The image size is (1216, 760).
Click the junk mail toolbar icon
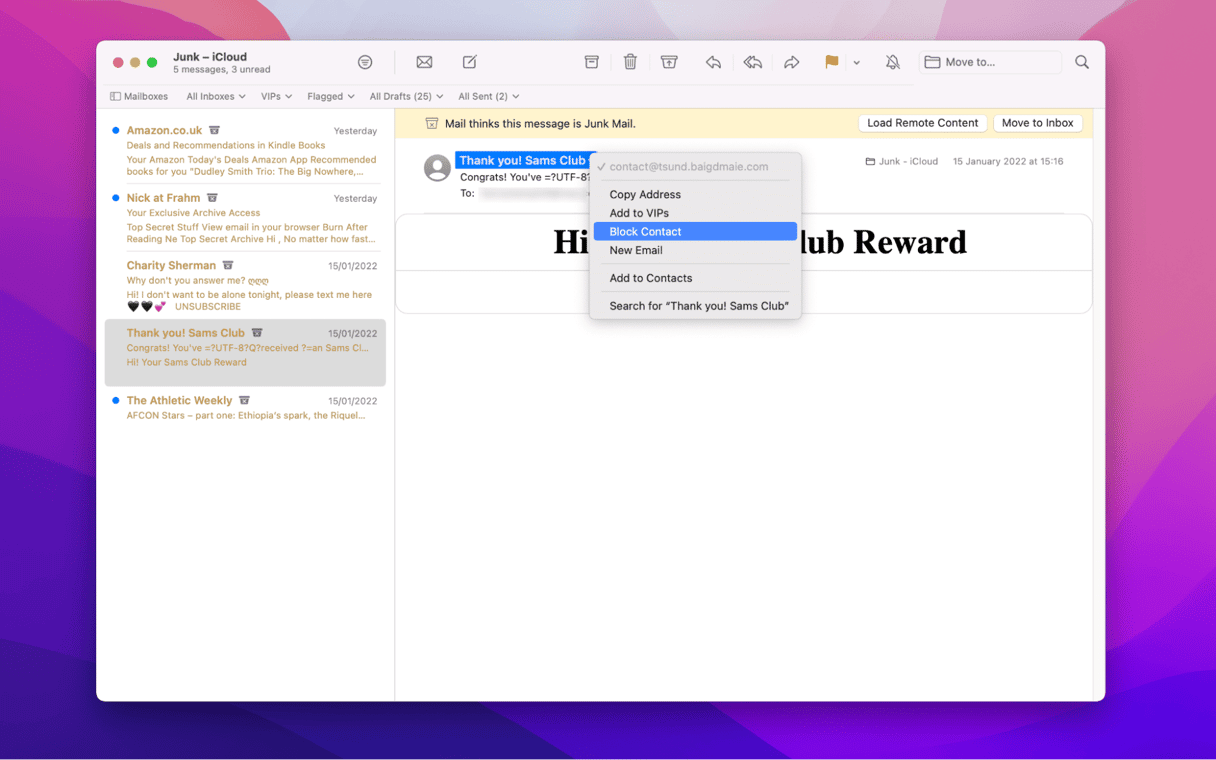pyautogui.click(x=669, y=62)
